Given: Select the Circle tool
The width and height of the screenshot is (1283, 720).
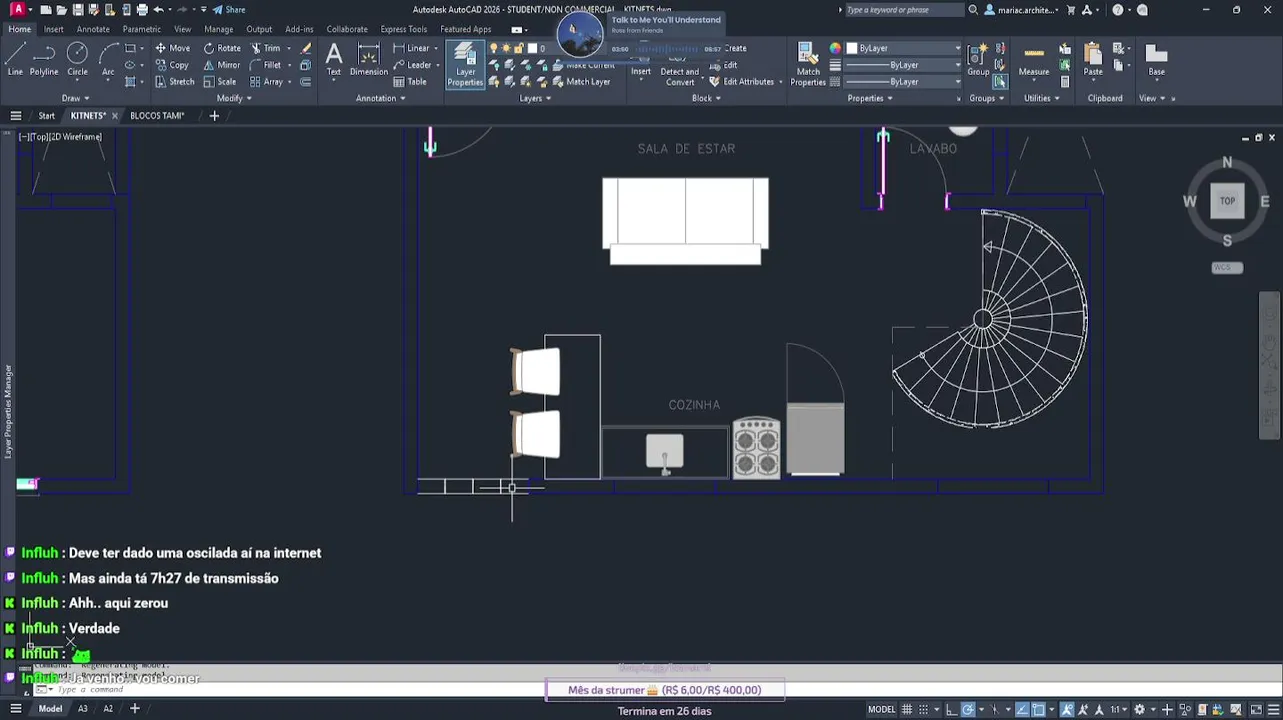Looking at the screenshot, I should point(77,59).
